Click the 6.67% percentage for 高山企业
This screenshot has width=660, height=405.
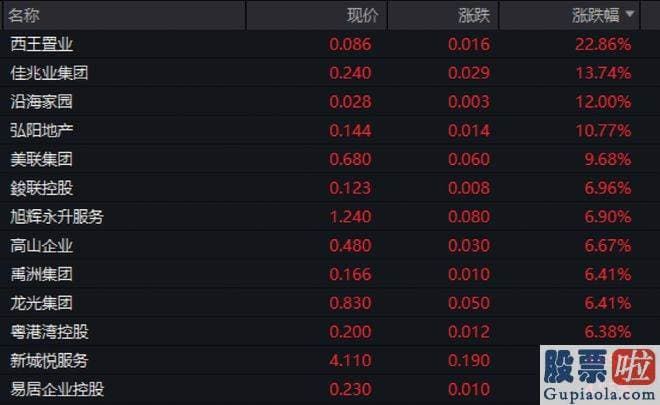coord(608,245)
